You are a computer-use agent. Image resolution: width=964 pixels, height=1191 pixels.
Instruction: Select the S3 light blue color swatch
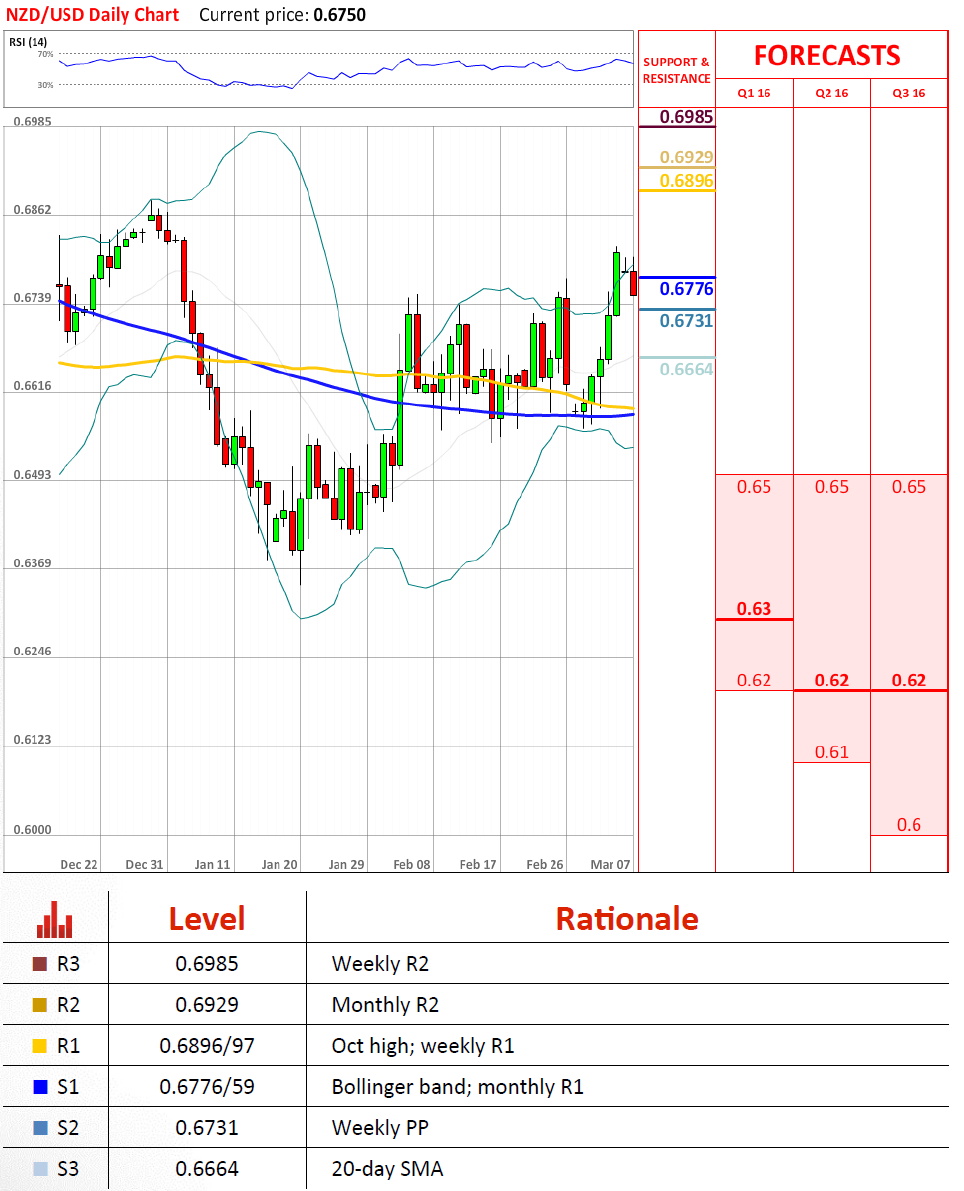pos(40,1169)
